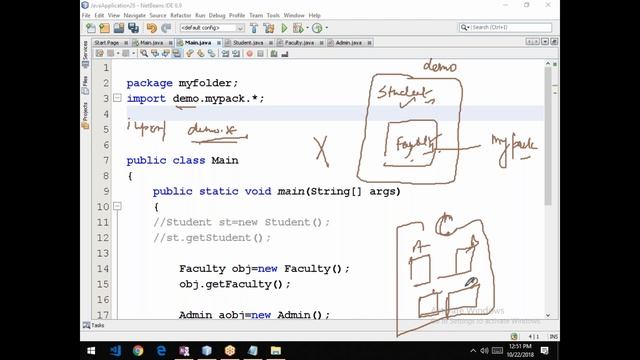Open the default config combo box
Viewport: 640px width, 360px height.
tap(212, 28)
